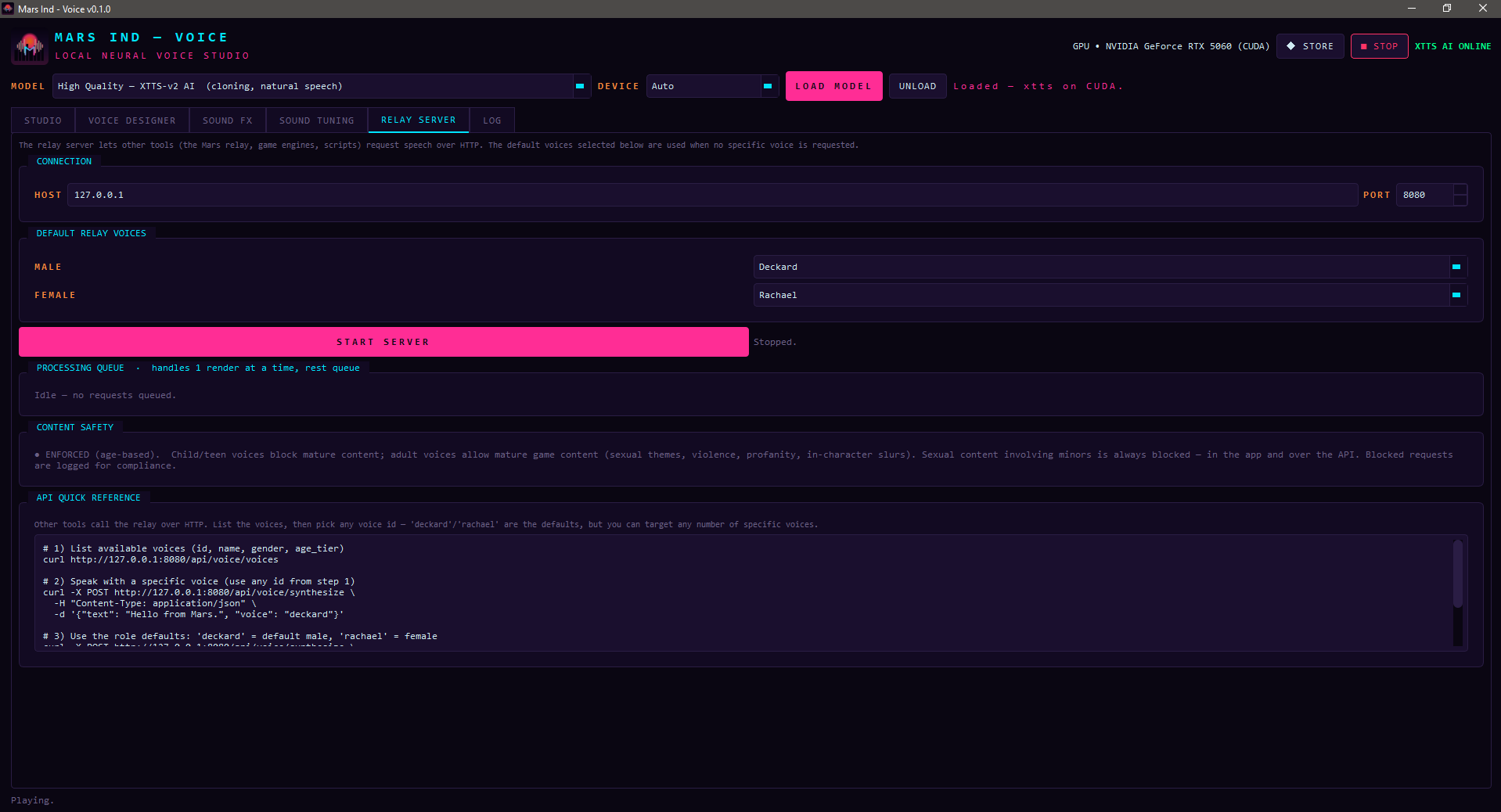The height and width of the screenshot is (812, 1501).
Task: Open the Device Auto dropdown
Action: [712, 86]
